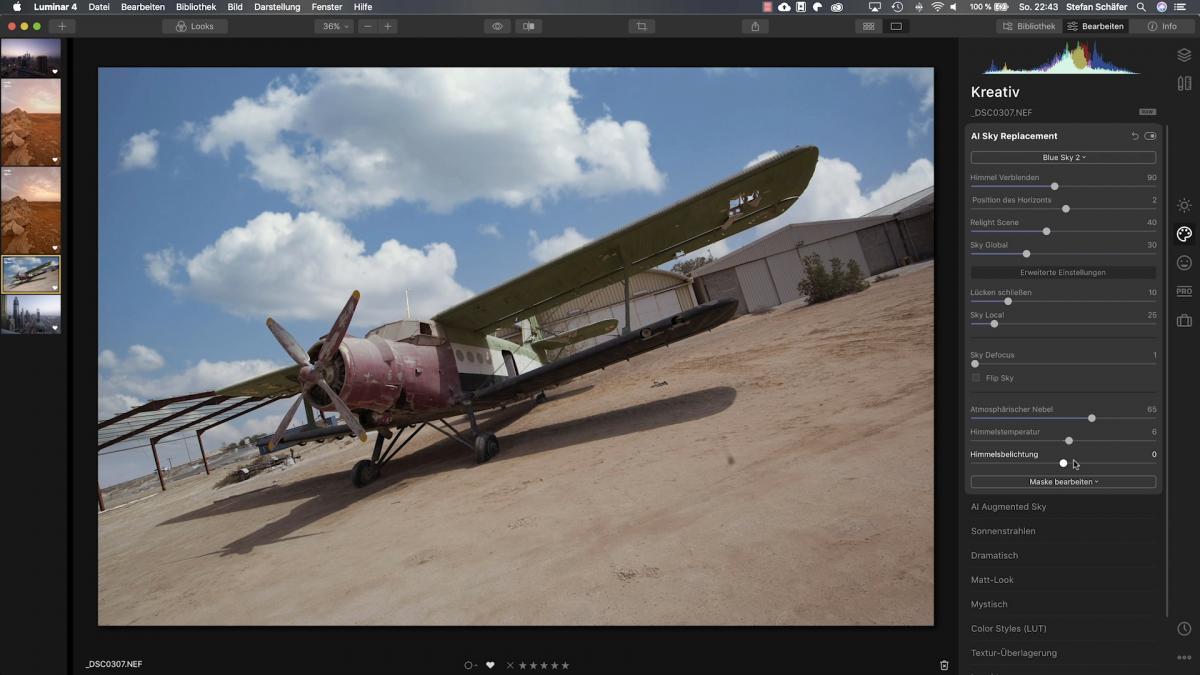Select the city skyline thumbnail in filmstrip
The width and height of the screenshot is (1200, 675).
[x=31, y=58]
